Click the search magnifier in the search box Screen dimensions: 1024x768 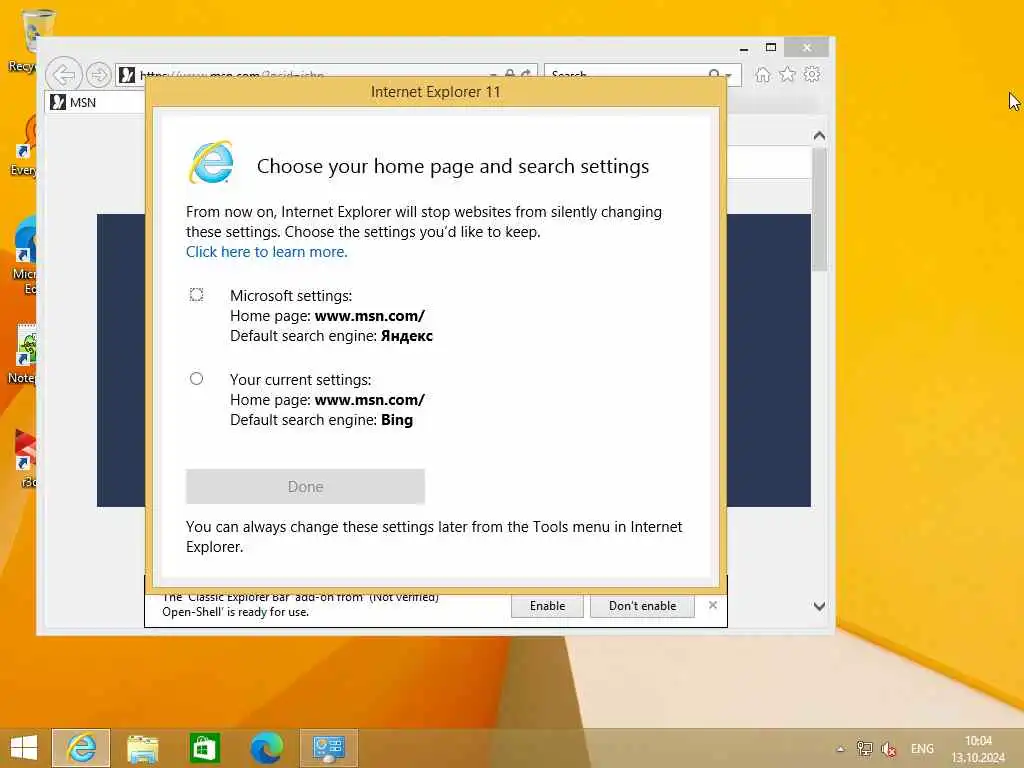tap(714, 74)
